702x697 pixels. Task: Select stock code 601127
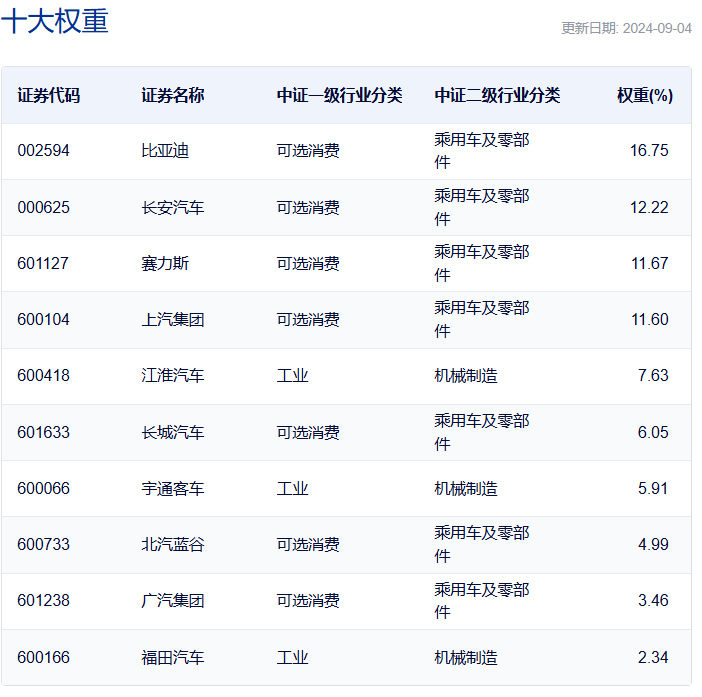point(43,263)
